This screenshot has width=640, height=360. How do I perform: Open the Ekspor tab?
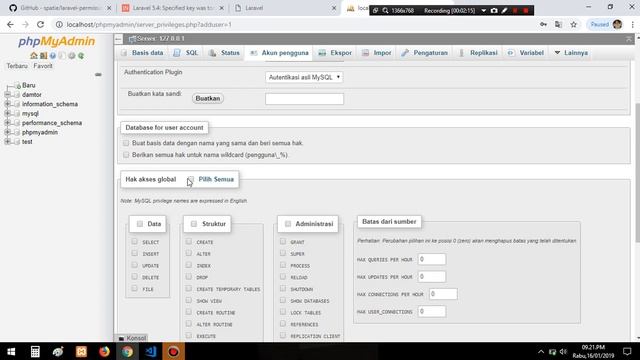pyautogui.click(x=336, y=53)
